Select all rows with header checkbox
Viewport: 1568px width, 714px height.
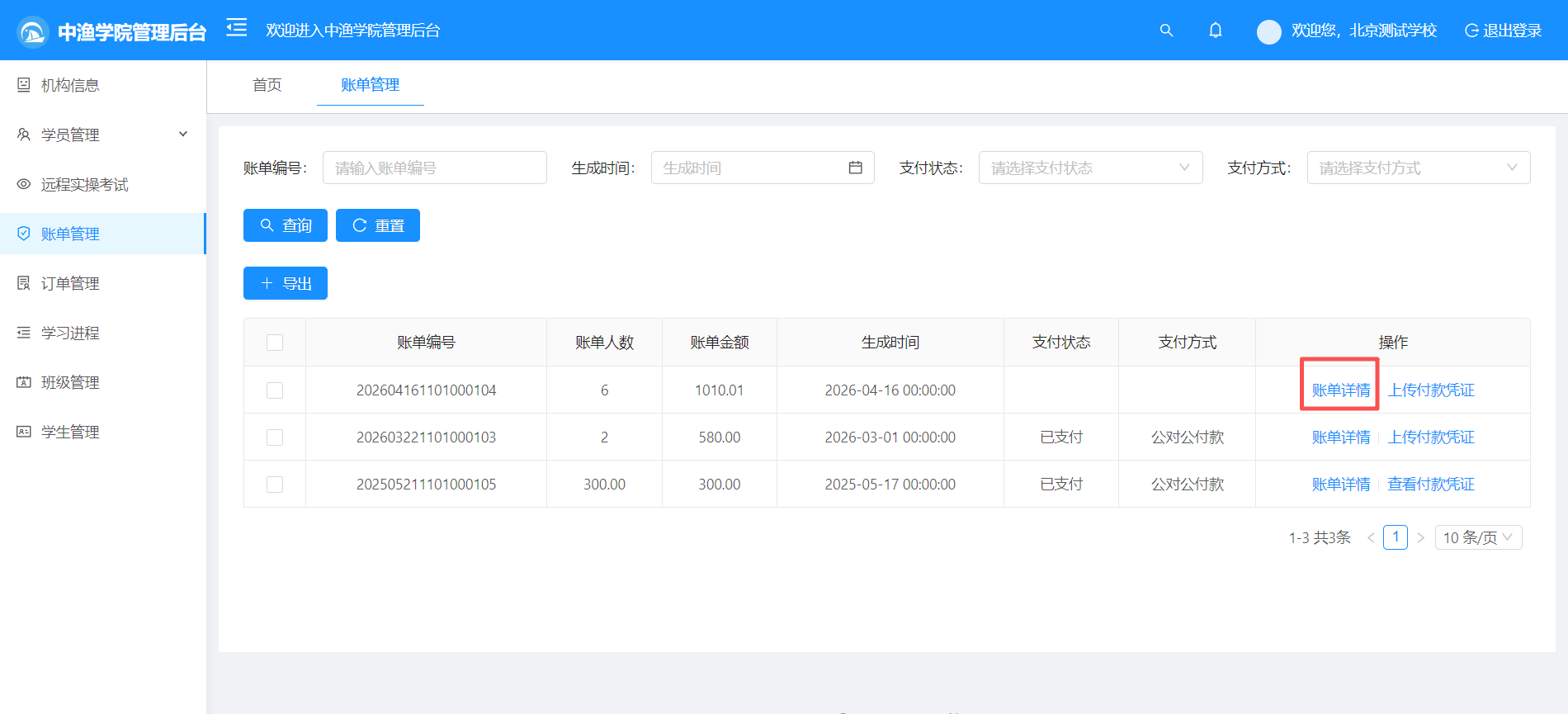coord(275,343)
